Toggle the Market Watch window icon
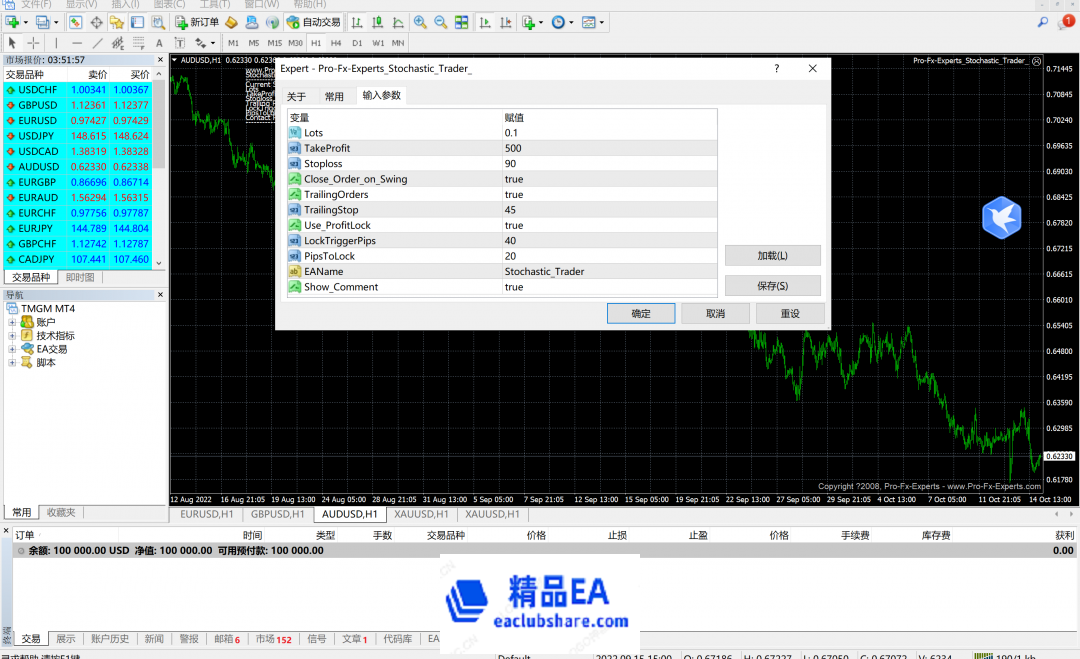This screenshot has width=1080, height=659. 75,22
